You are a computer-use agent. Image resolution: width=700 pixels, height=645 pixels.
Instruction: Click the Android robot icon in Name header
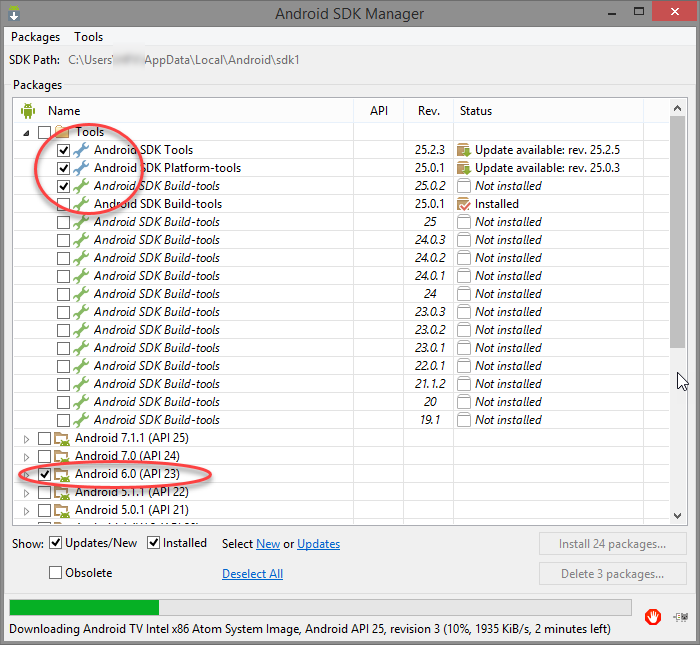coord(28,111)
